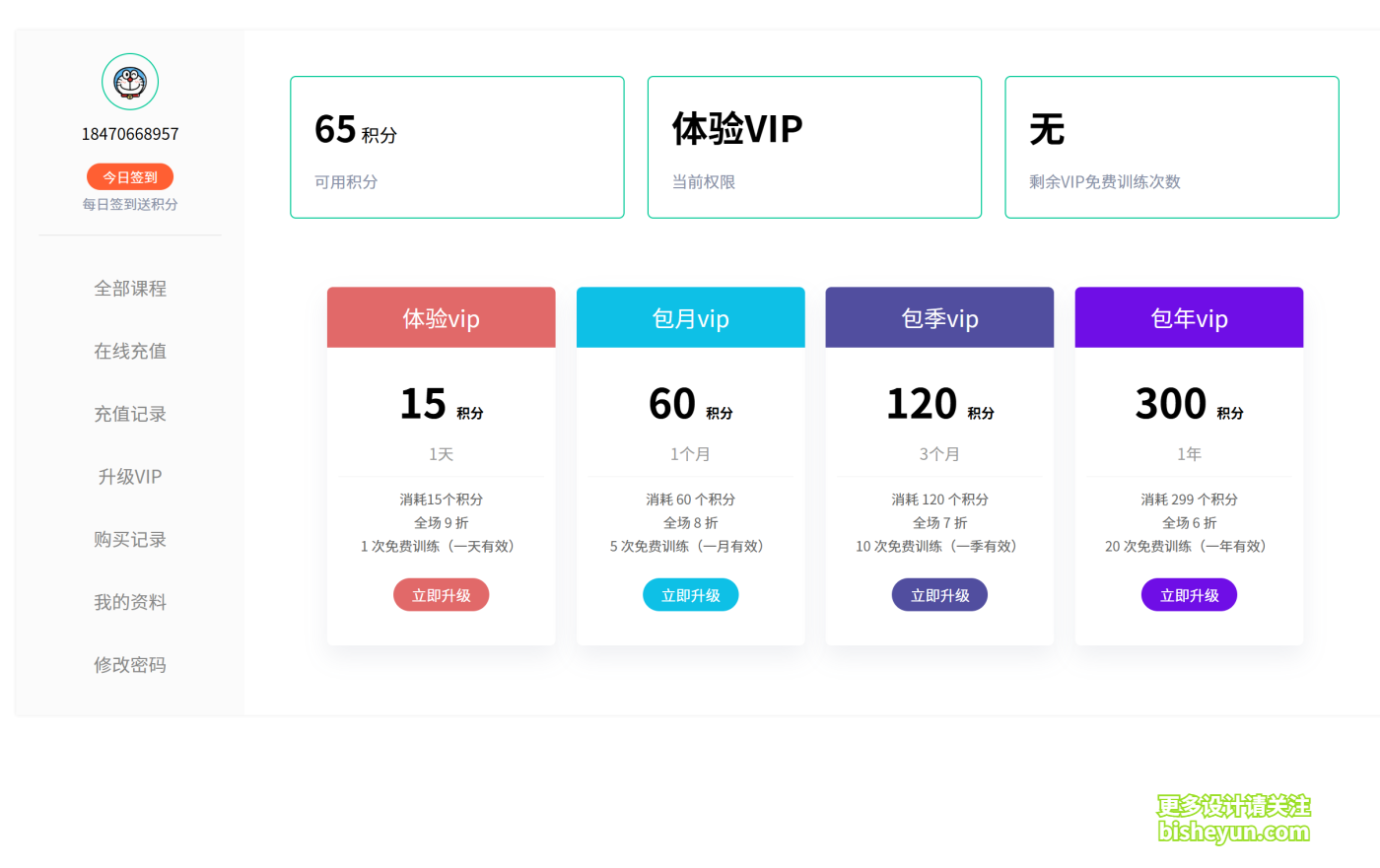
Task: Click the 体验vip card red header
Action: 441,316
